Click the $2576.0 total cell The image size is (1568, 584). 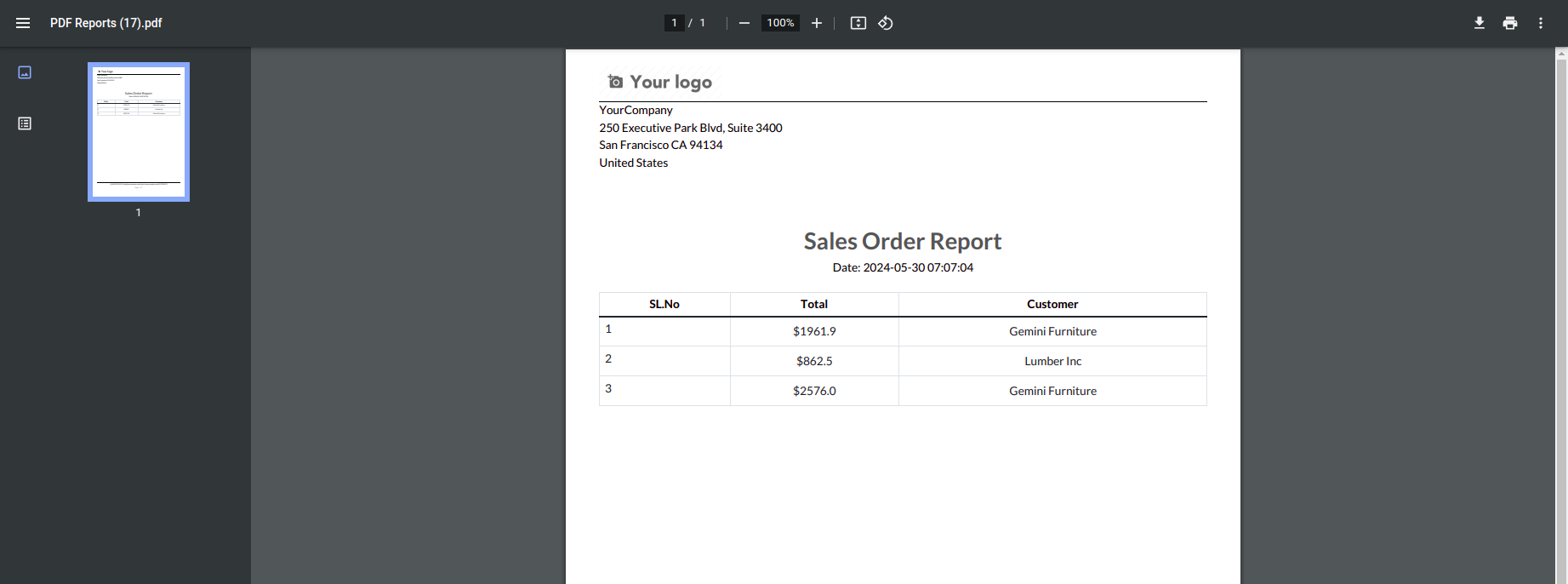pos(814,391)
